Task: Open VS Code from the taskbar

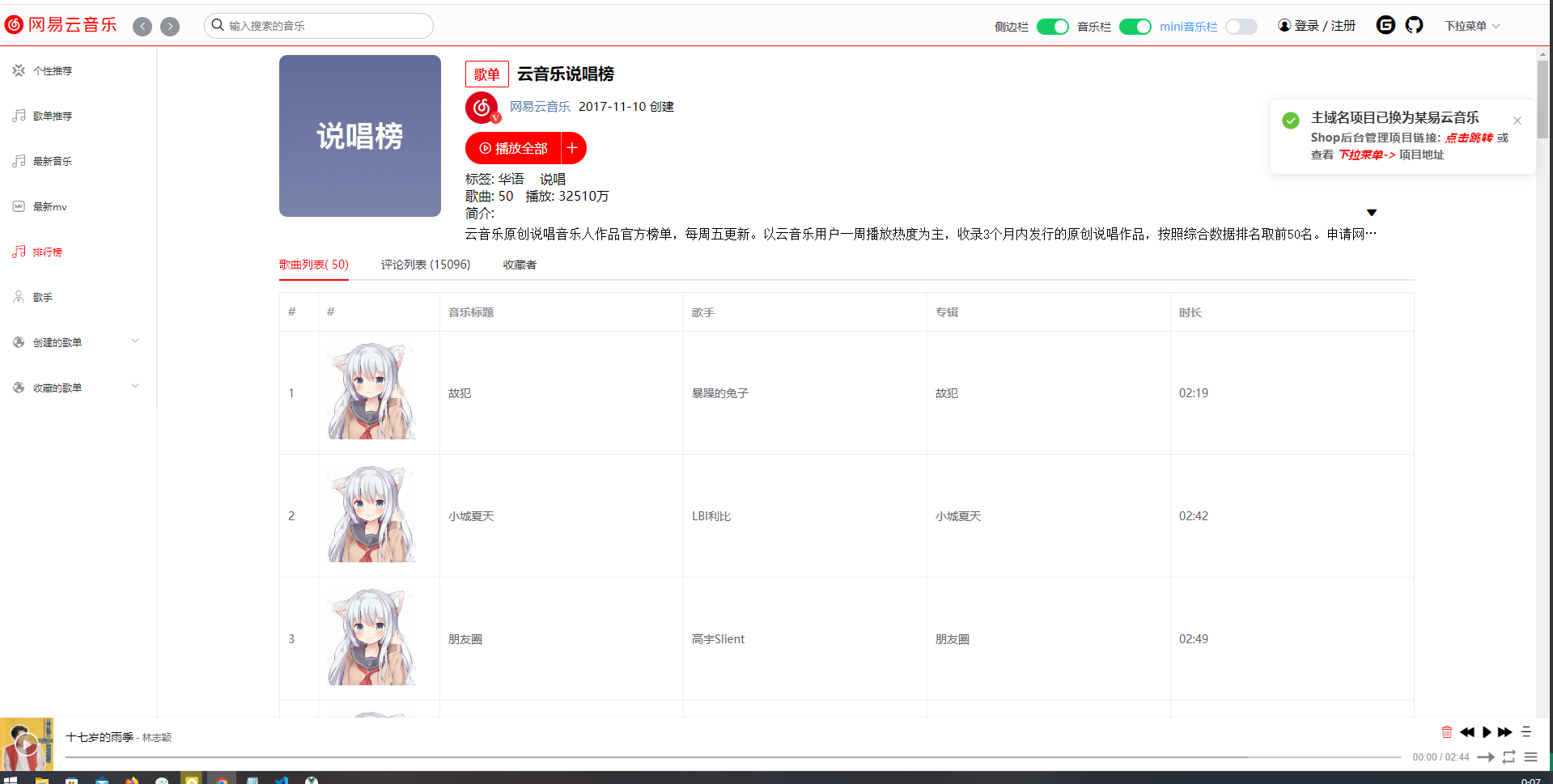Action: pos(282,780)
